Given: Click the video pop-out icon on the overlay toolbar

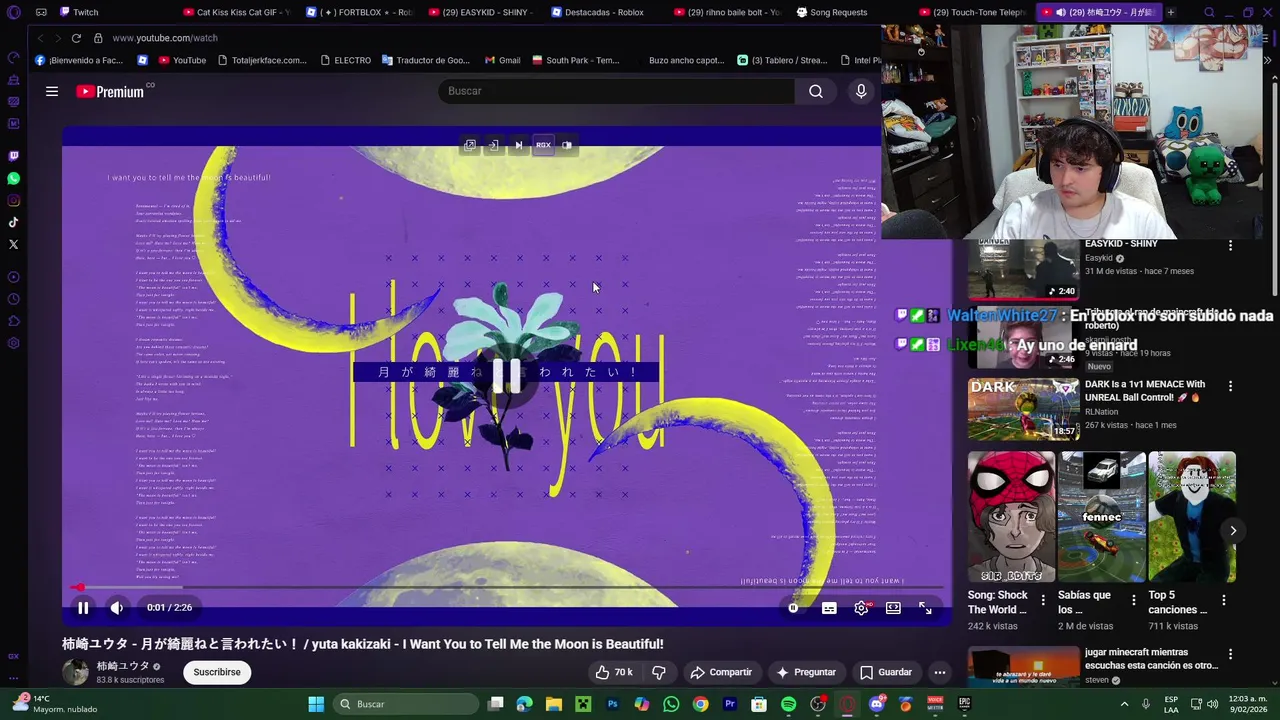Looking at the screenshot, I should point(470,145).
